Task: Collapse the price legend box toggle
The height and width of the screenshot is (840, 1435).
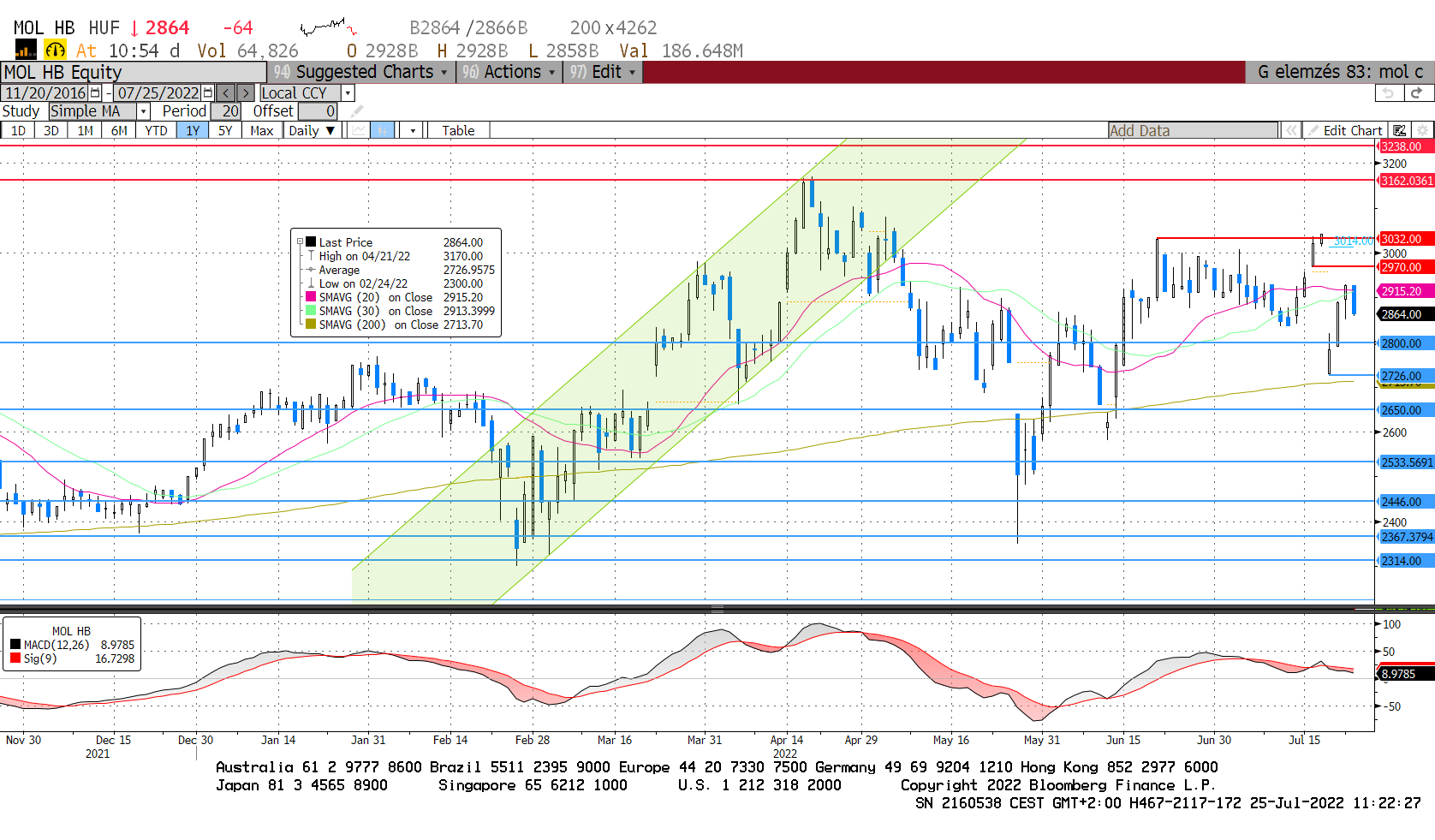Action: pyautogui.click(x=300, y=241)
